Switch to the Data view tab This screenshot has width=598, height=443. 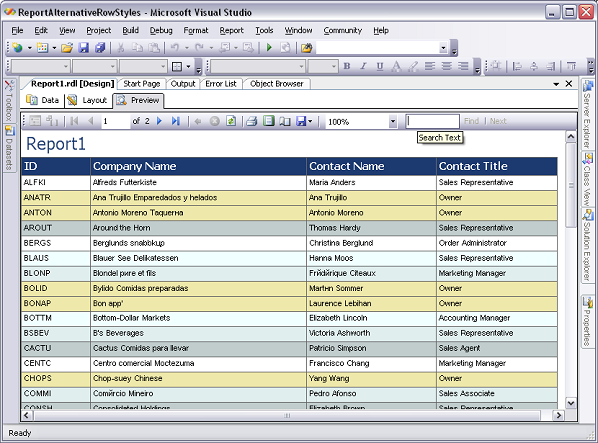tap(42, 100)
